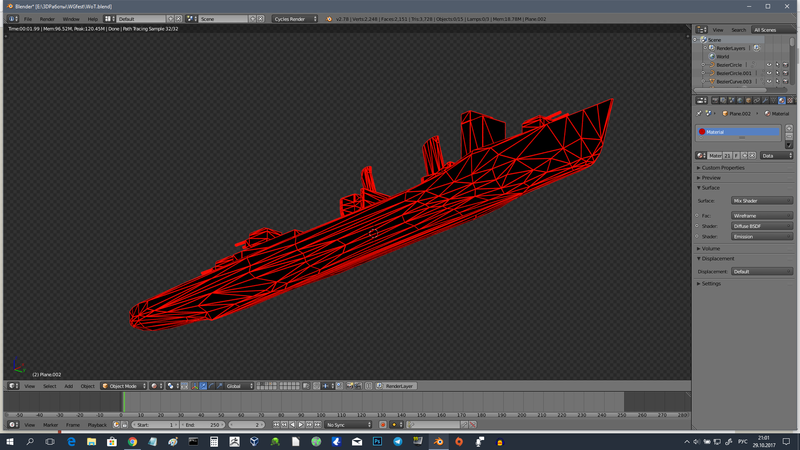Expand the BezierCircle tree item

(704, 65)
